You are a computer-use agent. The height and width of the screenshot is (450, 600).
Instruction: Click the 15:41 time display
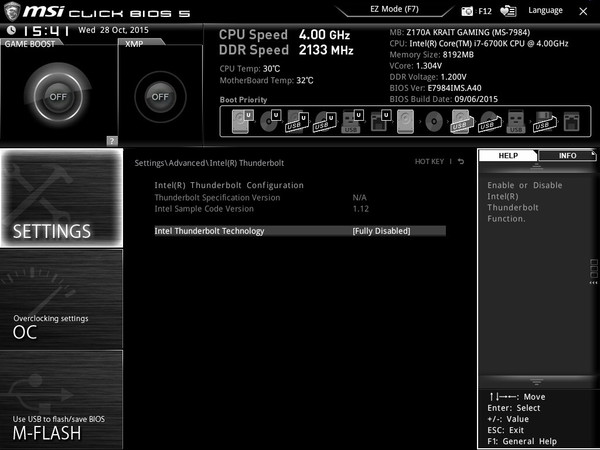coord(46,31)
